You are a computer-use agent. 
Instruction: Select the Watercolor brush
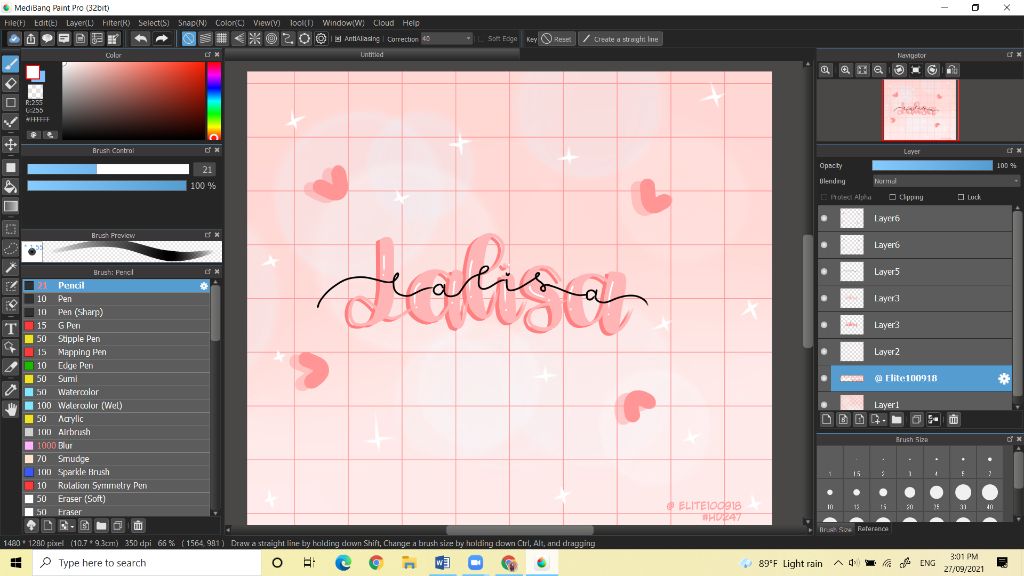point(116,392)
